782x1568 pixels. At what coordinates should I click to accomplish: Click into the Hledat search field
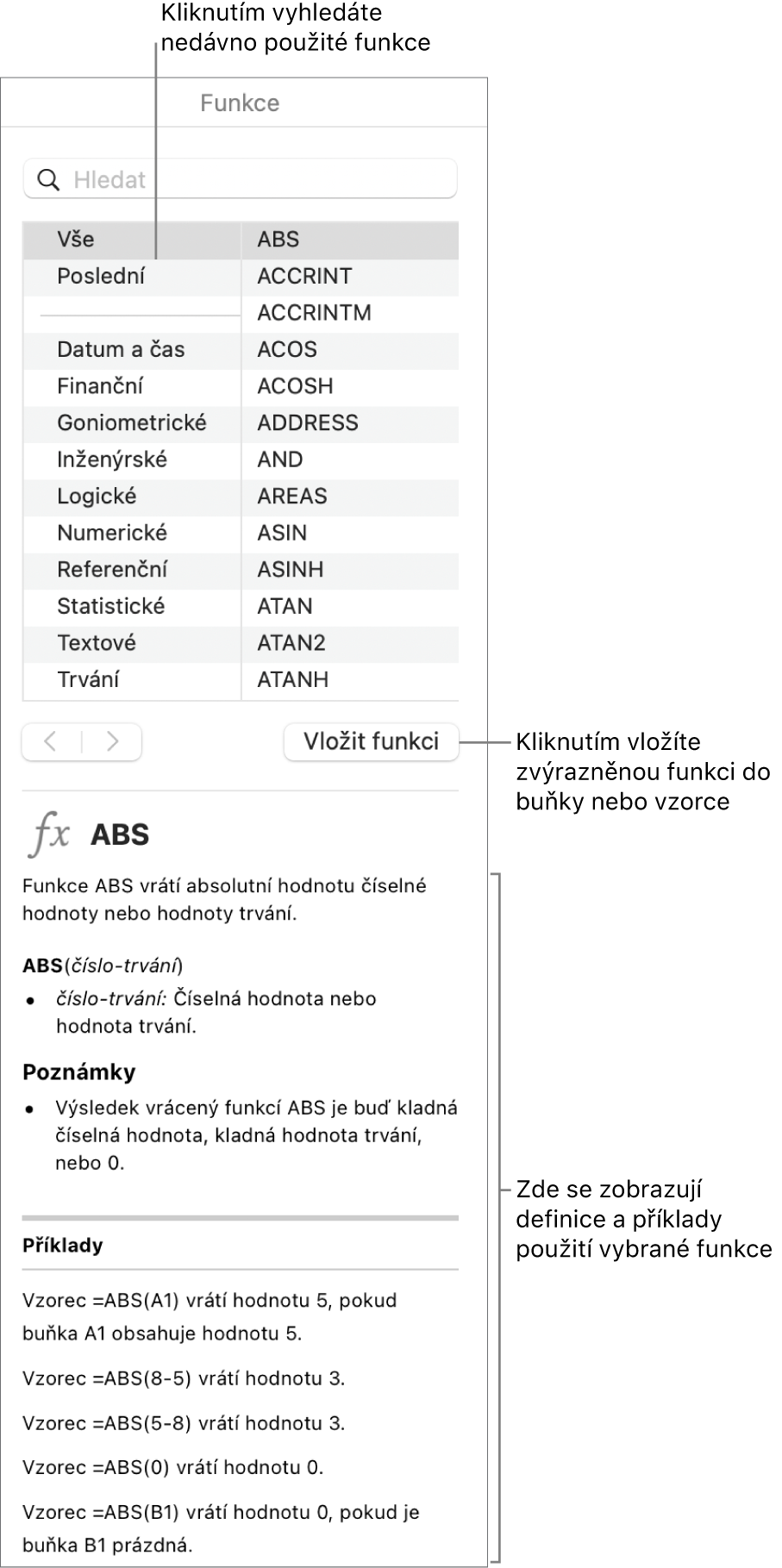tap(240, 179)
